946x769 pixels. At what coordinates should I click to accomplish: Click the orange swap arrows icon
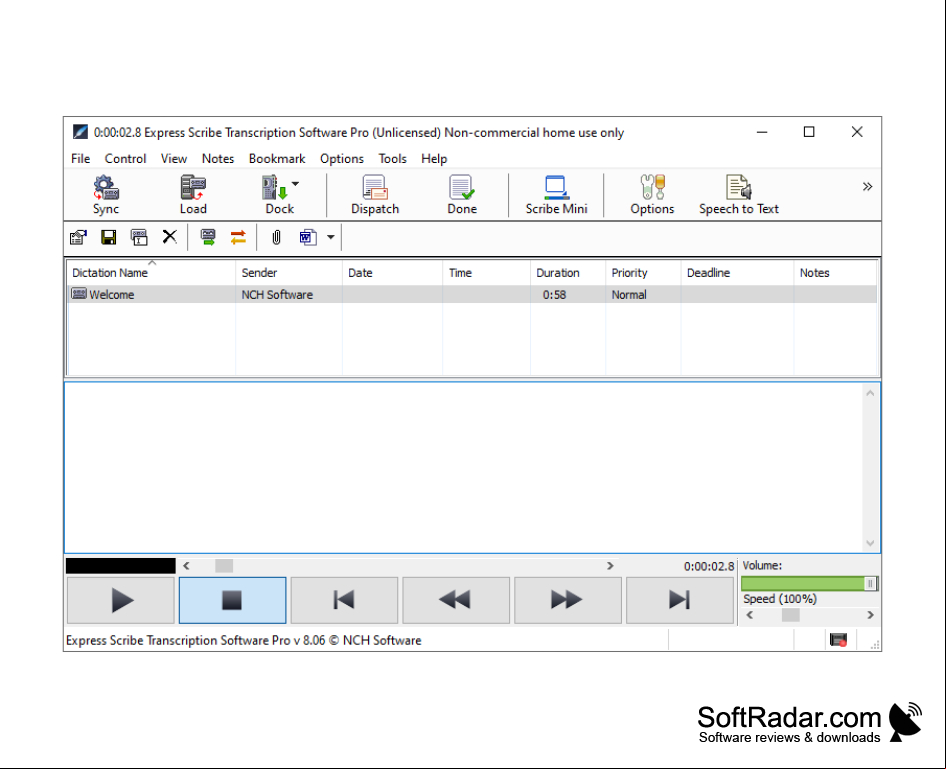coord(238,237)
